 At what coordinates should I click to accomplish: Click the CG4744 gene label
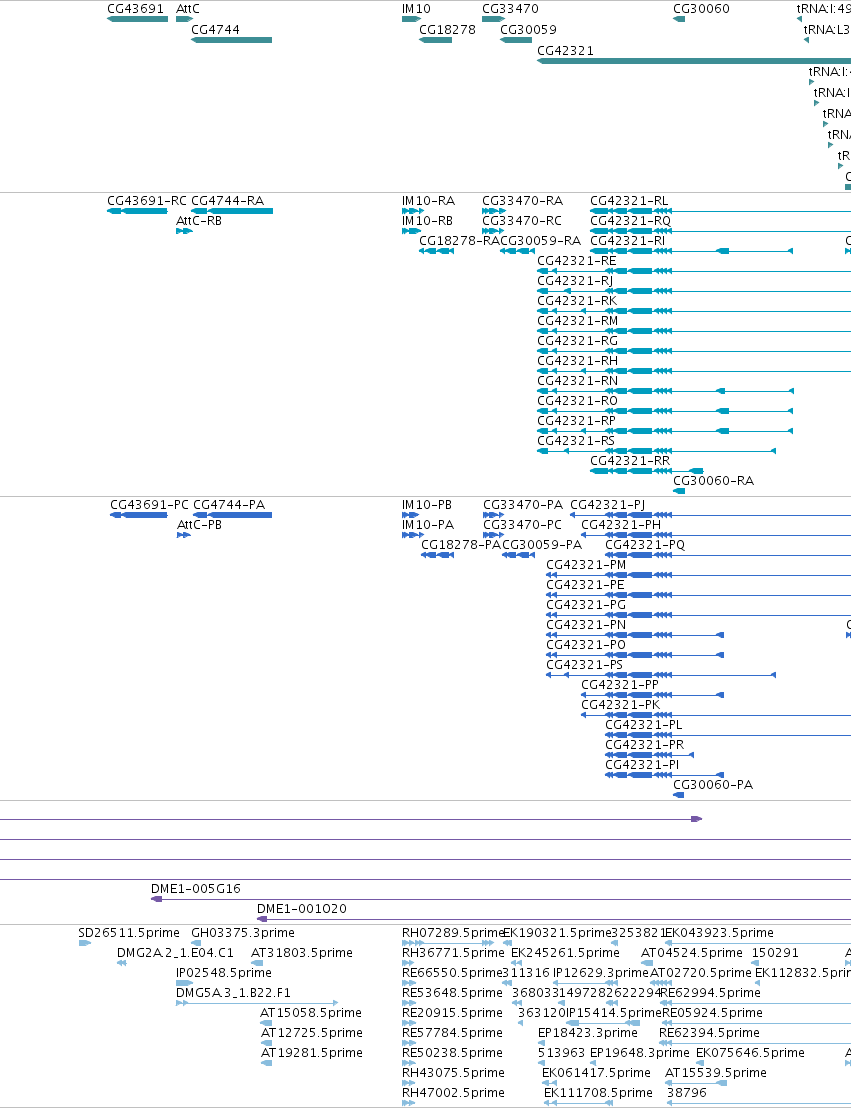[x=215, y=30]
